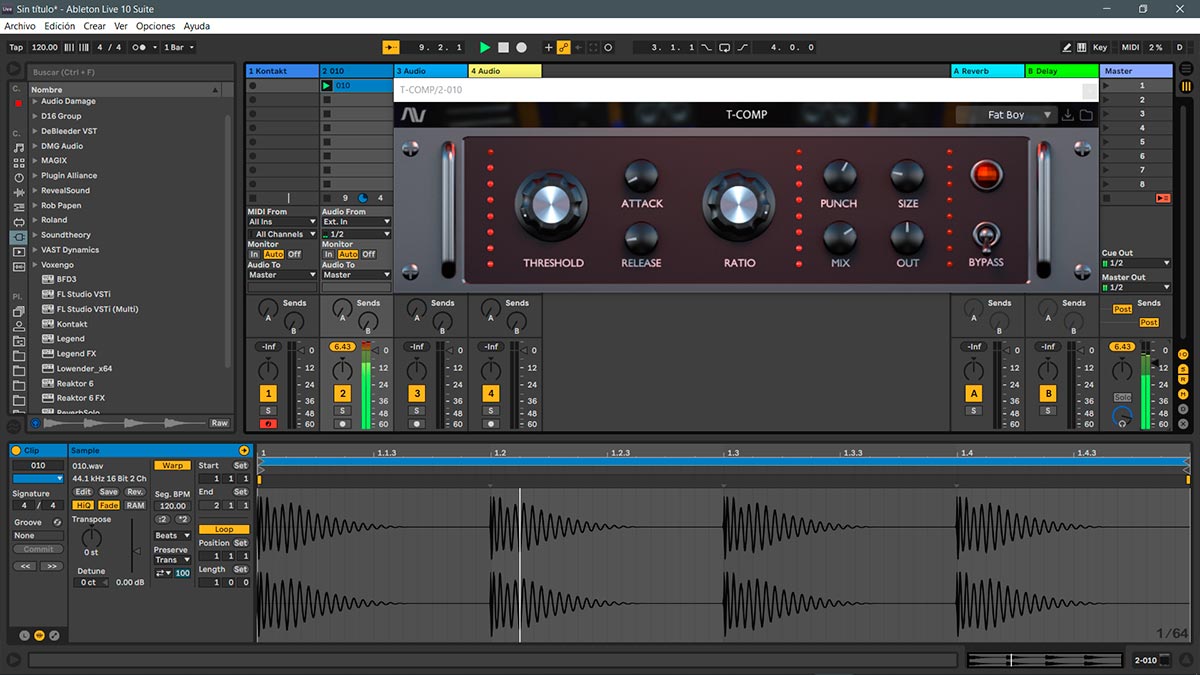Open the Opciones menu
1200x675 pixels.
(155, 26)
